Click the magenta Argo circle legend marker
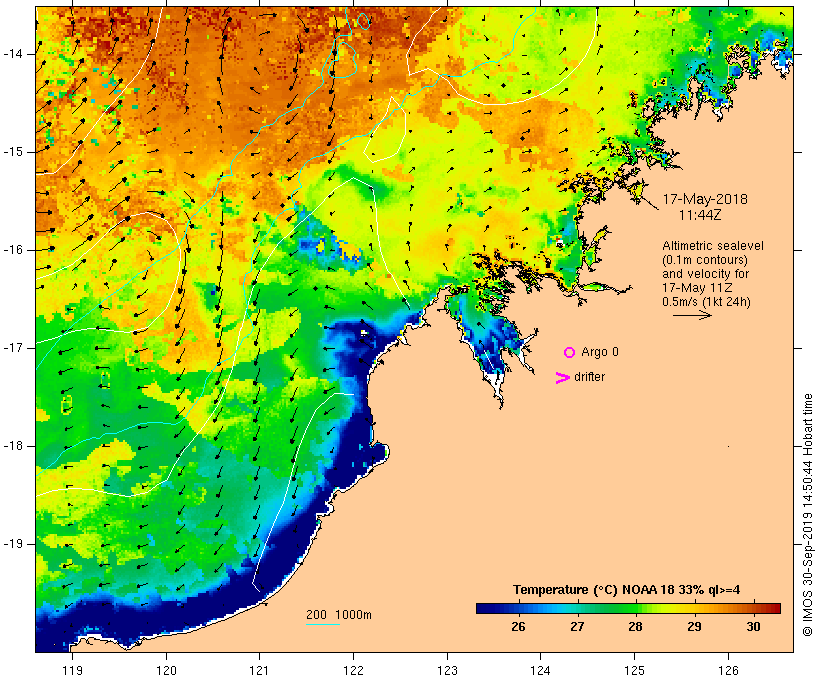 [x=570, y=353]
